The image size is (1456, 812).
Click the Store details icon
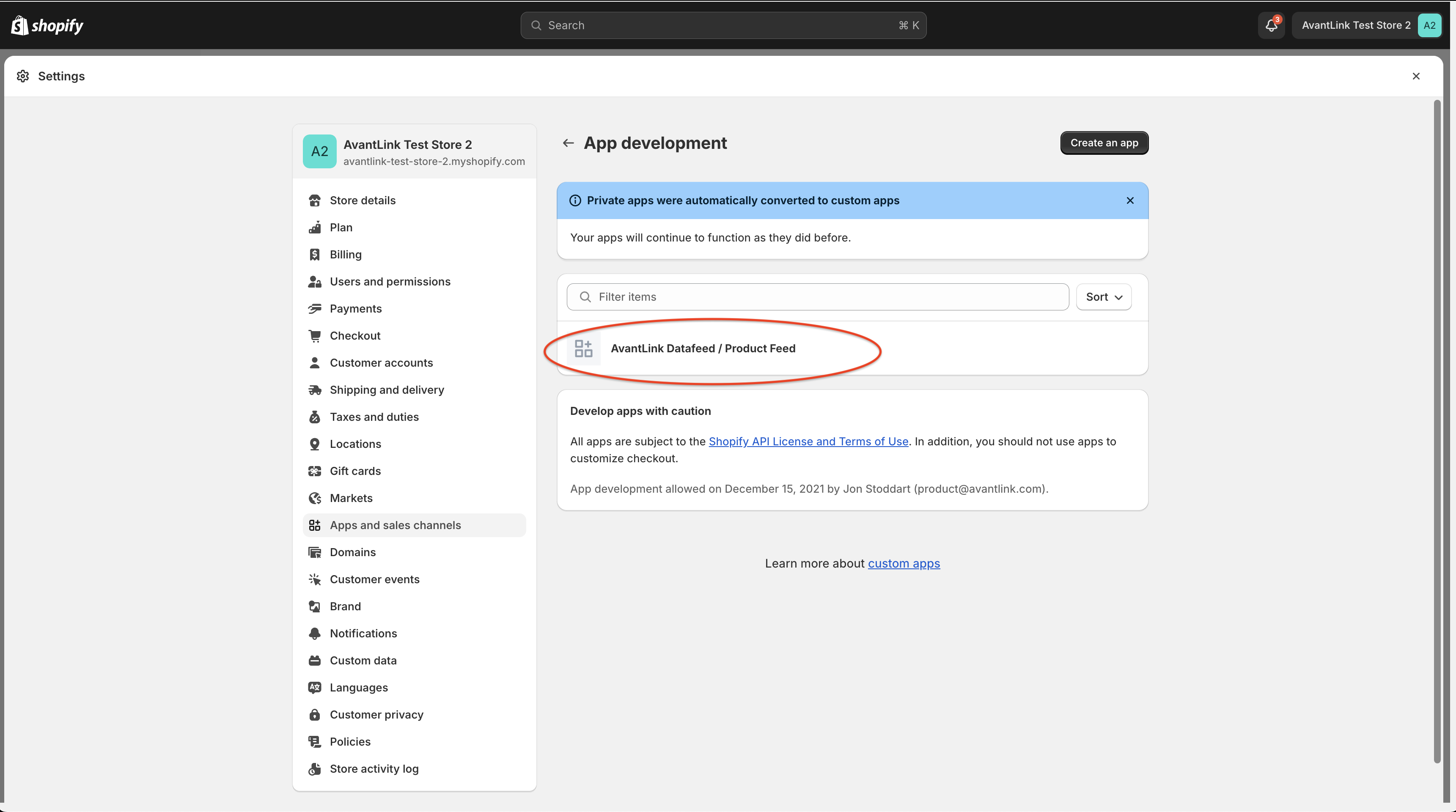pos(315,200)
